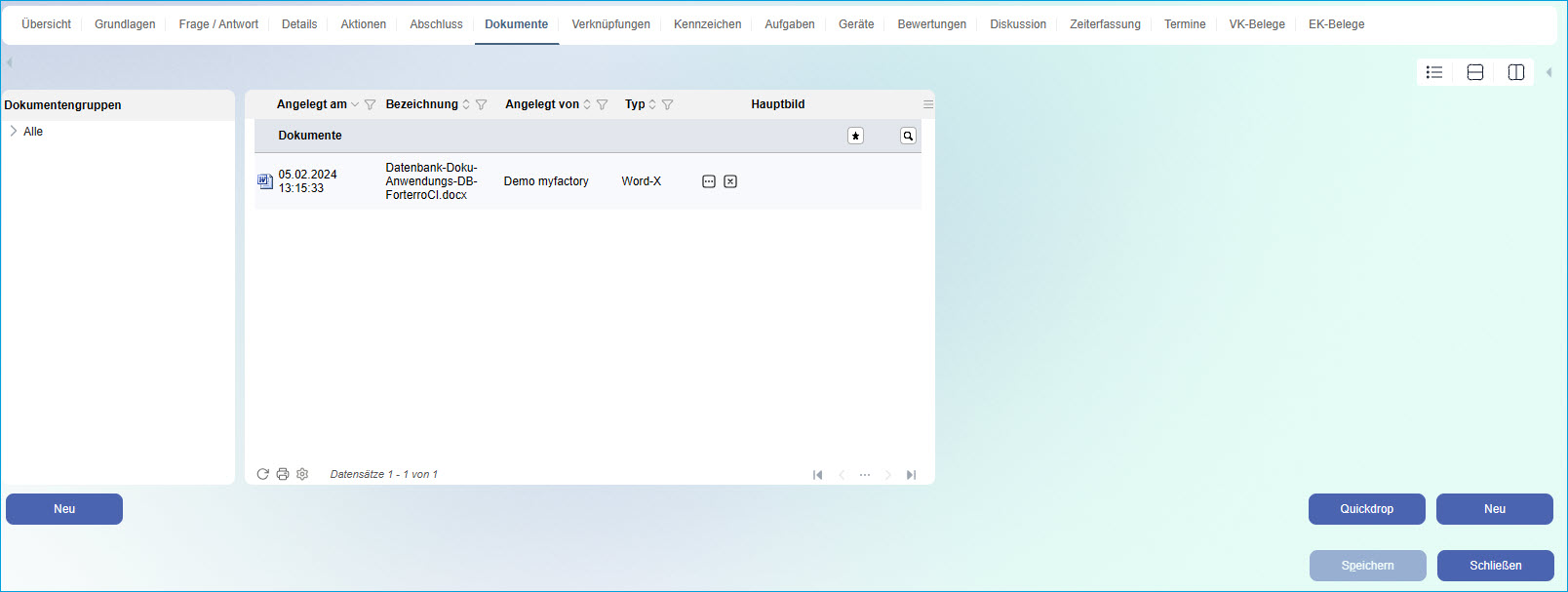Screen dimensions: 1568x592
Task: Delete the Datenbank-Doku document row
Action: [730, 181]
